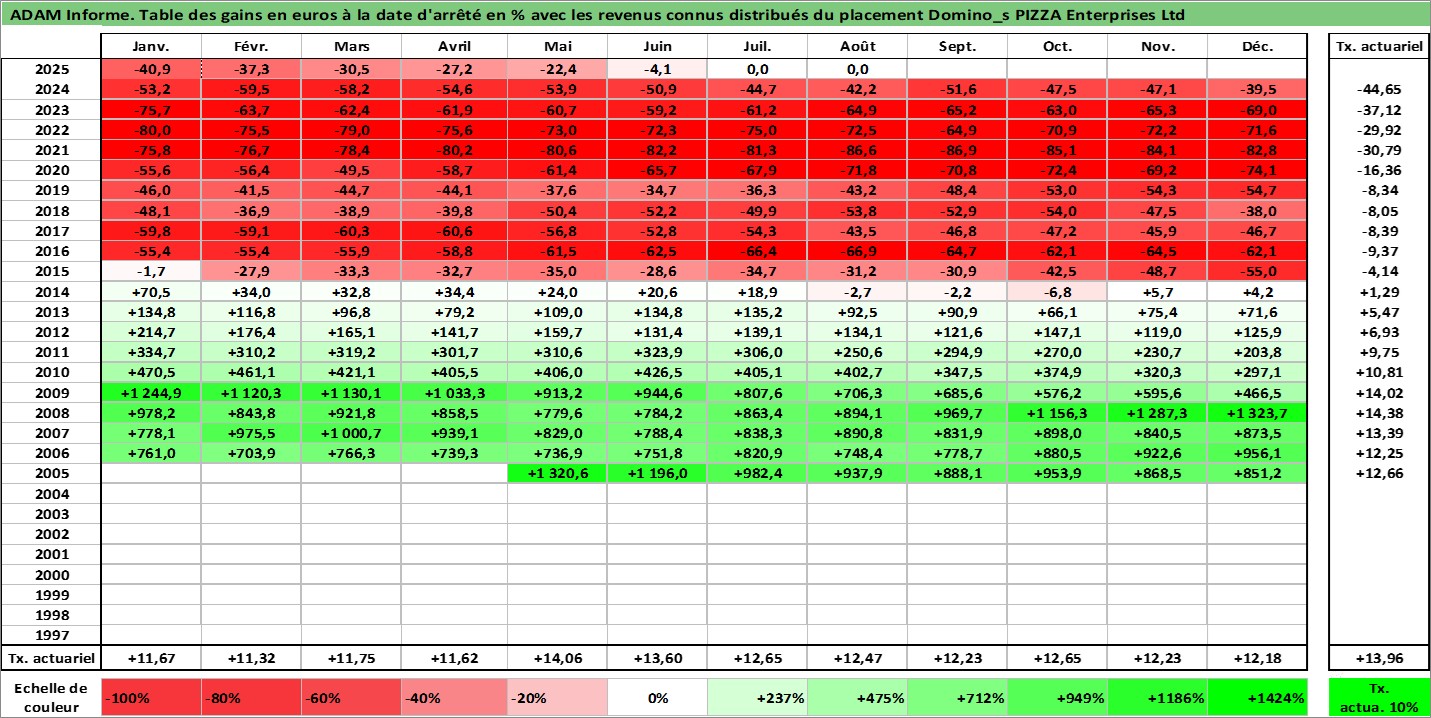The width and height of the screenshot is (1431, 718).
Task: Select actuarial rate '+14,38' for 2008
Action: coord(1379,413)
